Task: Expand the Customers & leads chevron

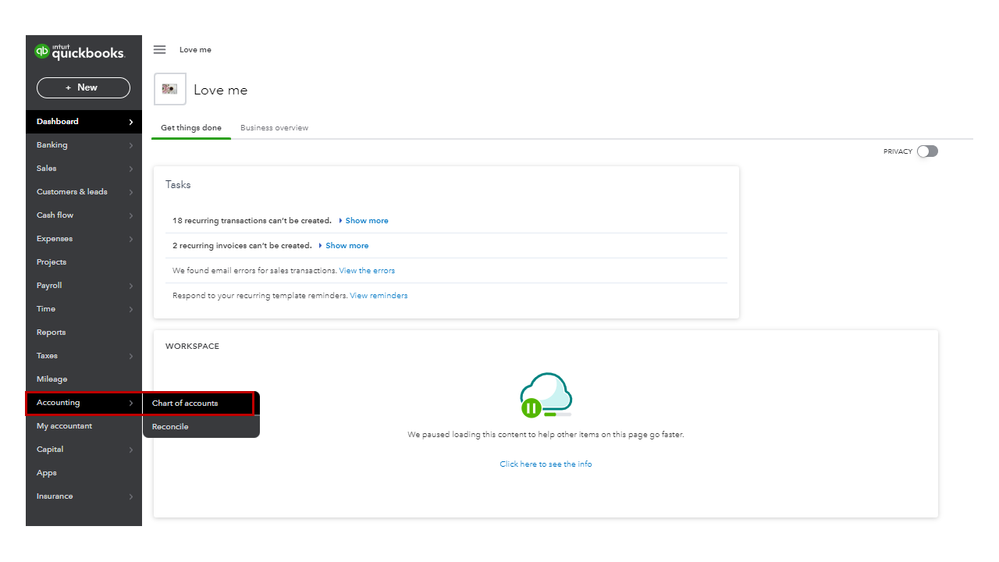Action: [131, 192]
